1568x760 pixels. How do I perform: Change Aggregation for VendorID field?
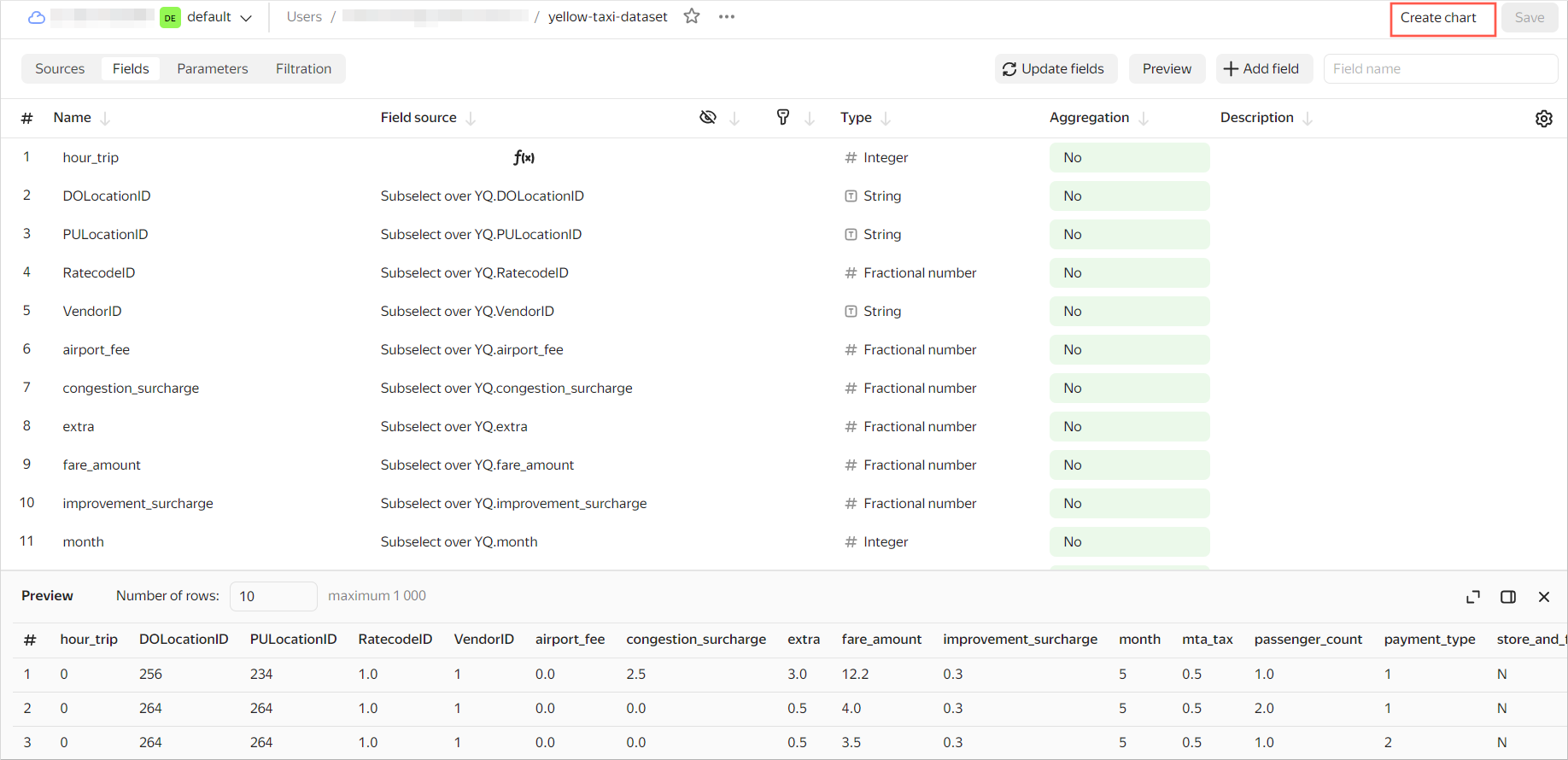(1128, 311)
